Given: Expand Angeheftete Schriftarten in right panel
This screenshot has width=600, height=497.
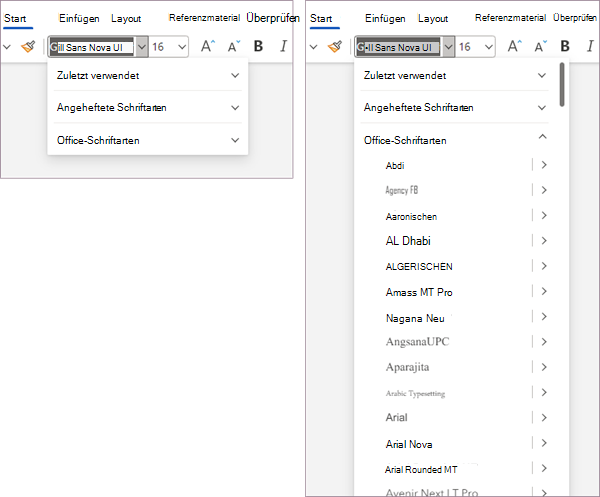Looking at the screenshot, I should [x=455, y=108].
